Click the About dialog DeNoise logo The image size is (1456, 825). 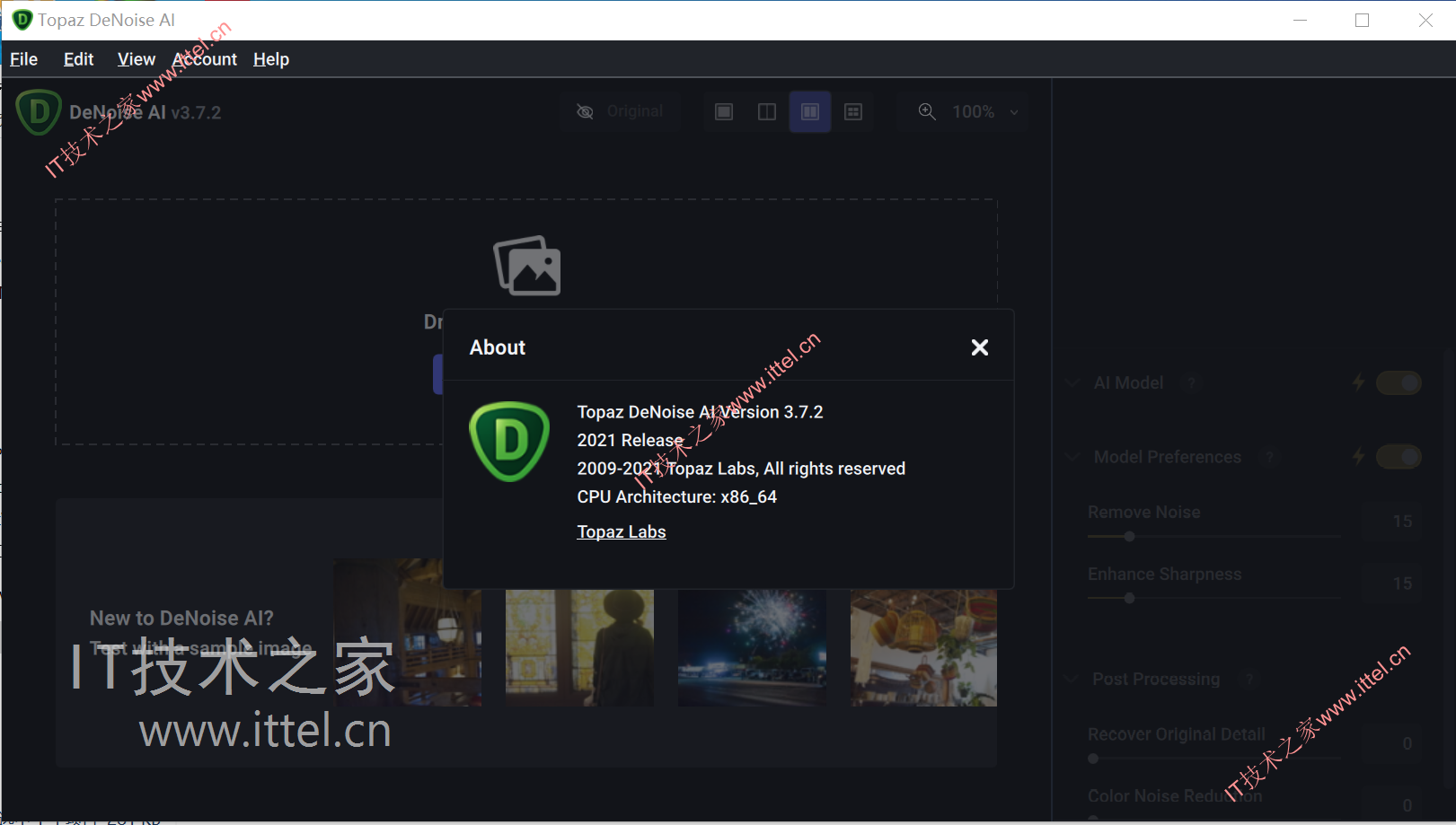pos(509,442)
